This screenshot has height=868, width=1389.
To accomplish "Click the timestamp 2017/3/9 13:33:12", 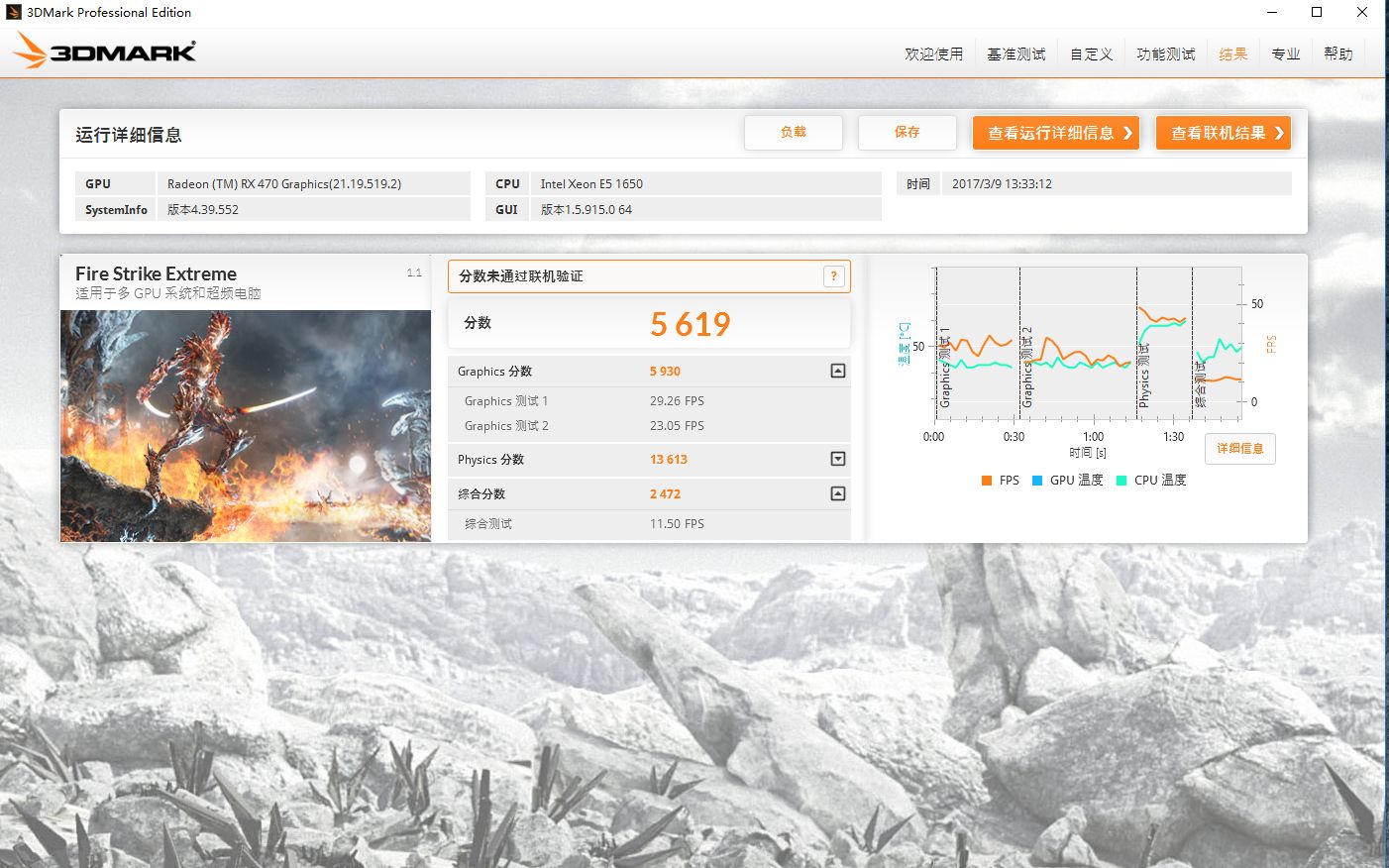I will tap(1002, 184).
